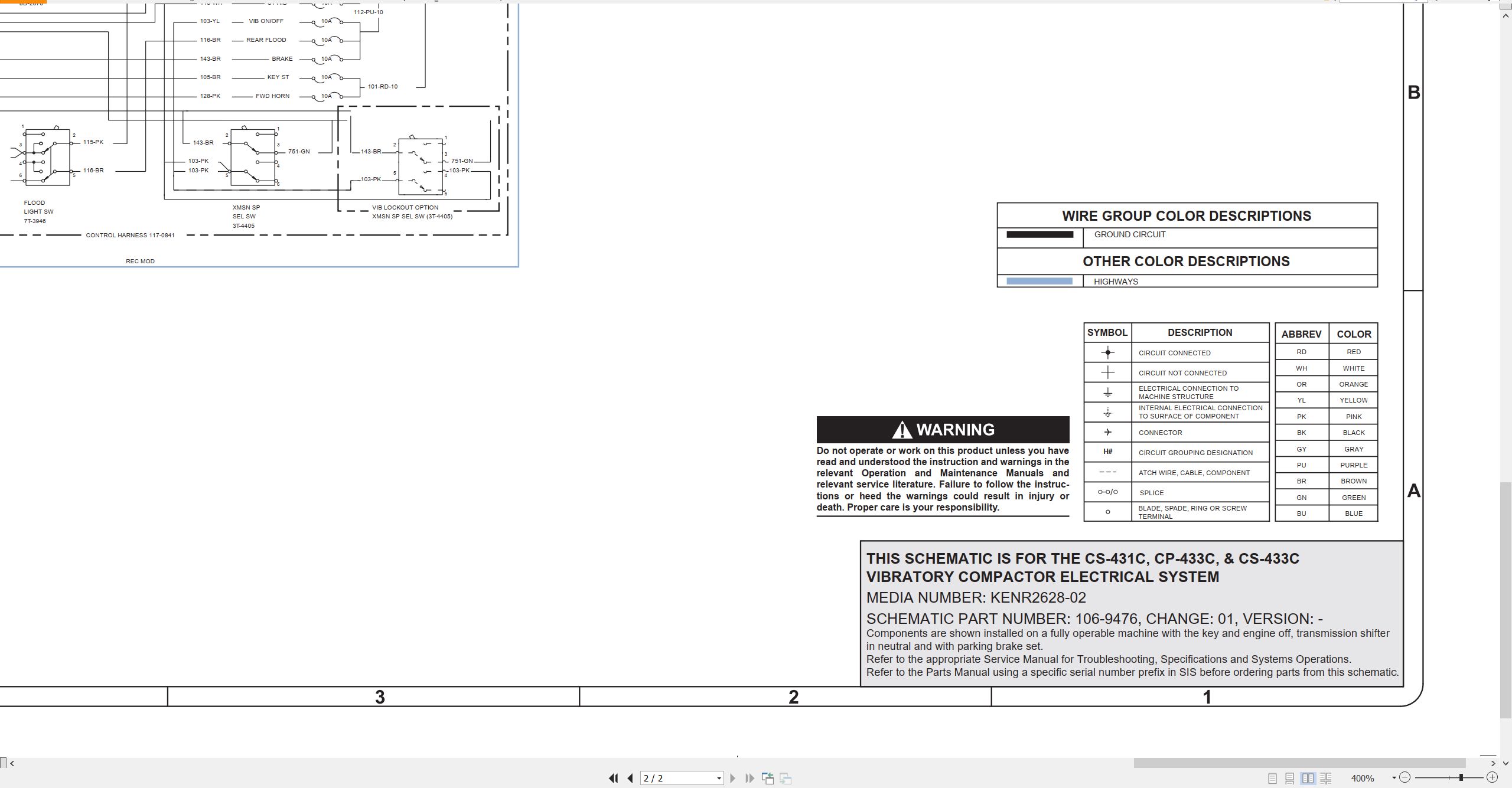This screenshot has width=1512, height=788.
Task: Click scroll right arrow on horizontal scrollbar
Action: click(1493, 763)
